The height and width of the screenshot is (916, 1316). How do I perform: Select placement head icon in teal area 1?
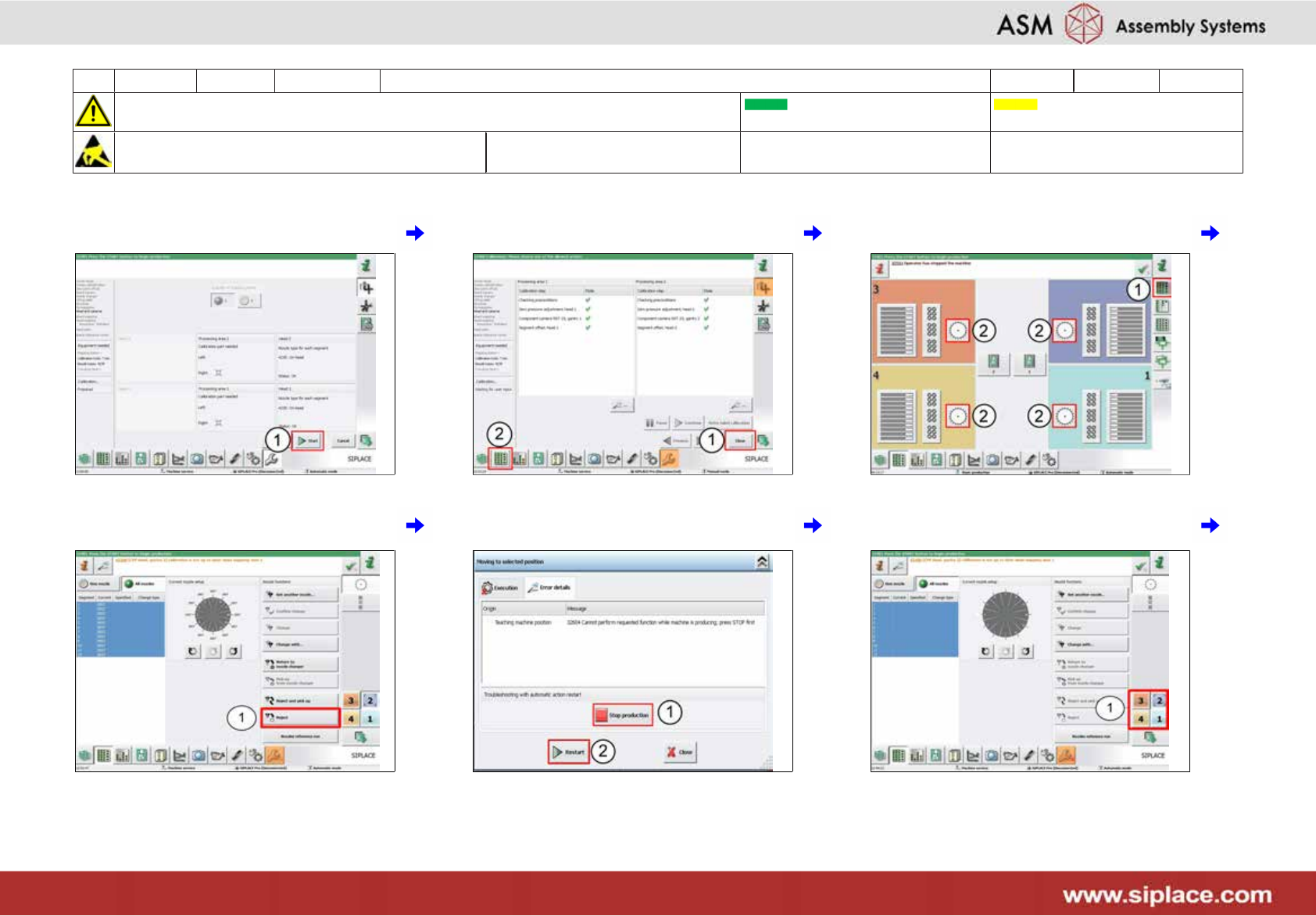pos(1064,416)
